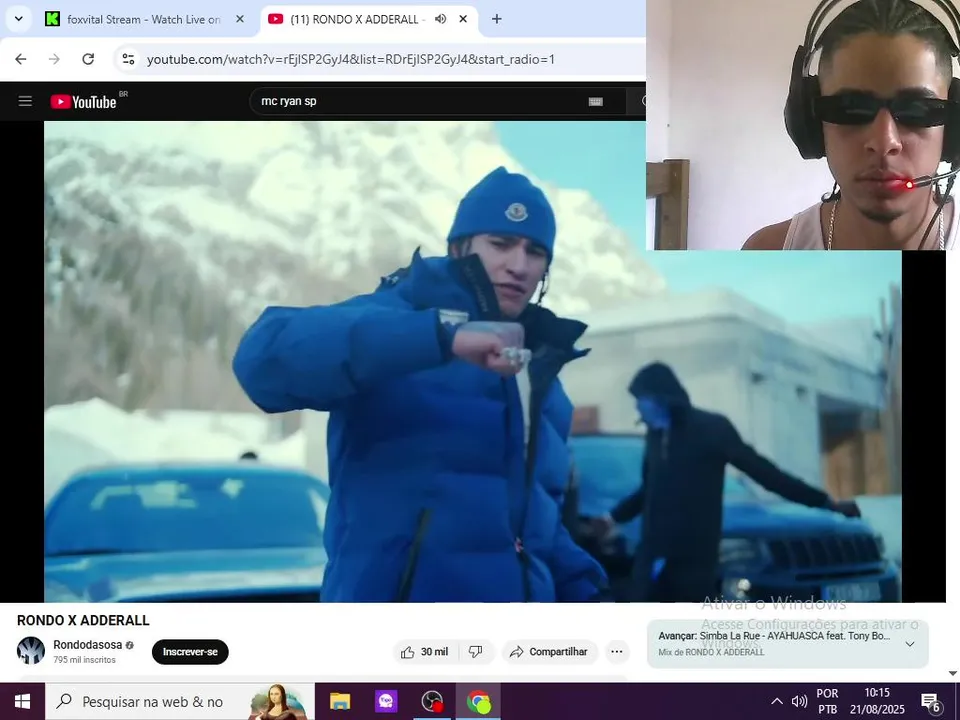Open the on-screen keyboard in search box

pos(596,102)
